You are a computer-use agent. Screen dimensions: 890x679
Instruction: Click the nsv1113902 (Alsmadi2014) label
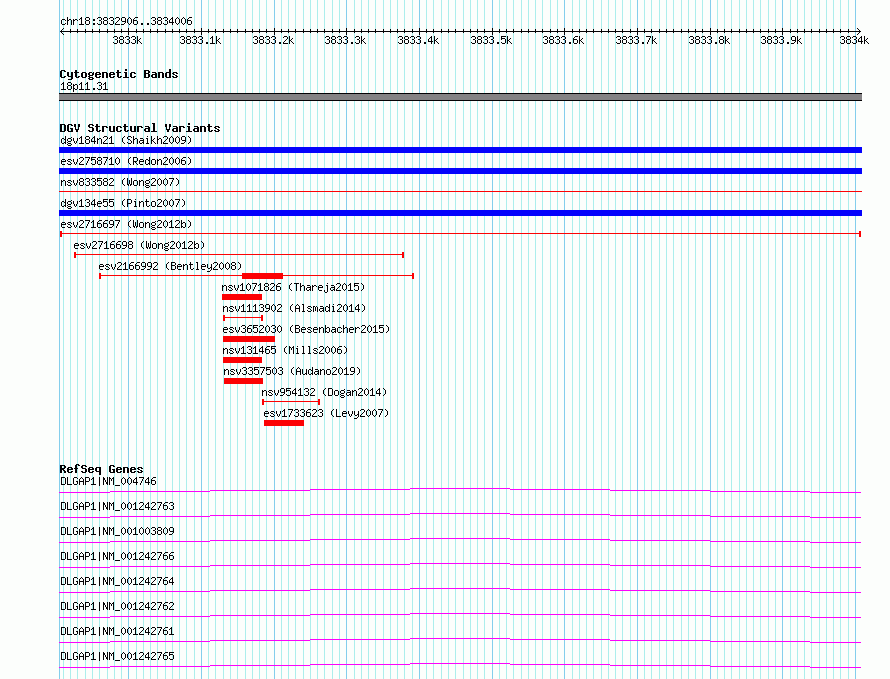(x=294, y=308)
